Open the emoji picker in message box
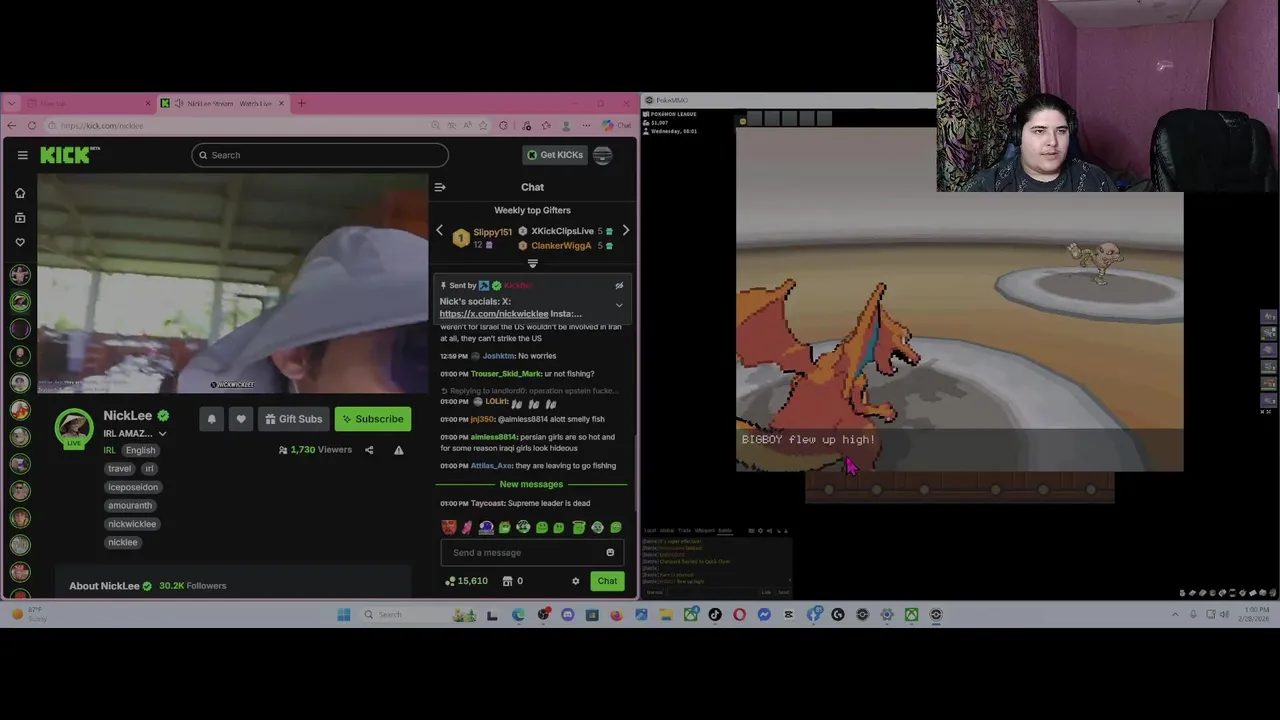 click(x=610, y=552)
